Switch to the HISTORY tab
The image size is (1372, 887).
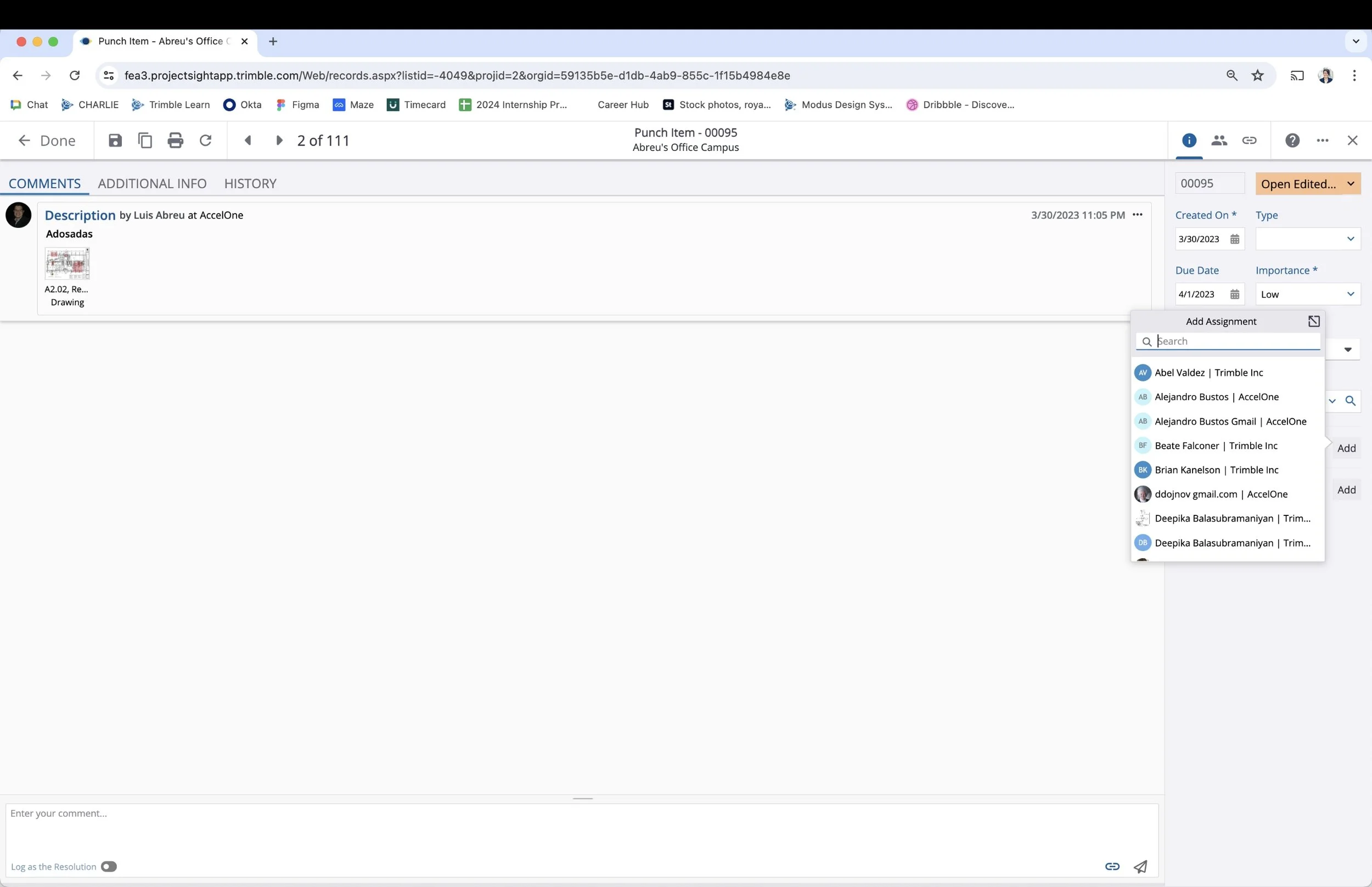click(x=250, y=184)
